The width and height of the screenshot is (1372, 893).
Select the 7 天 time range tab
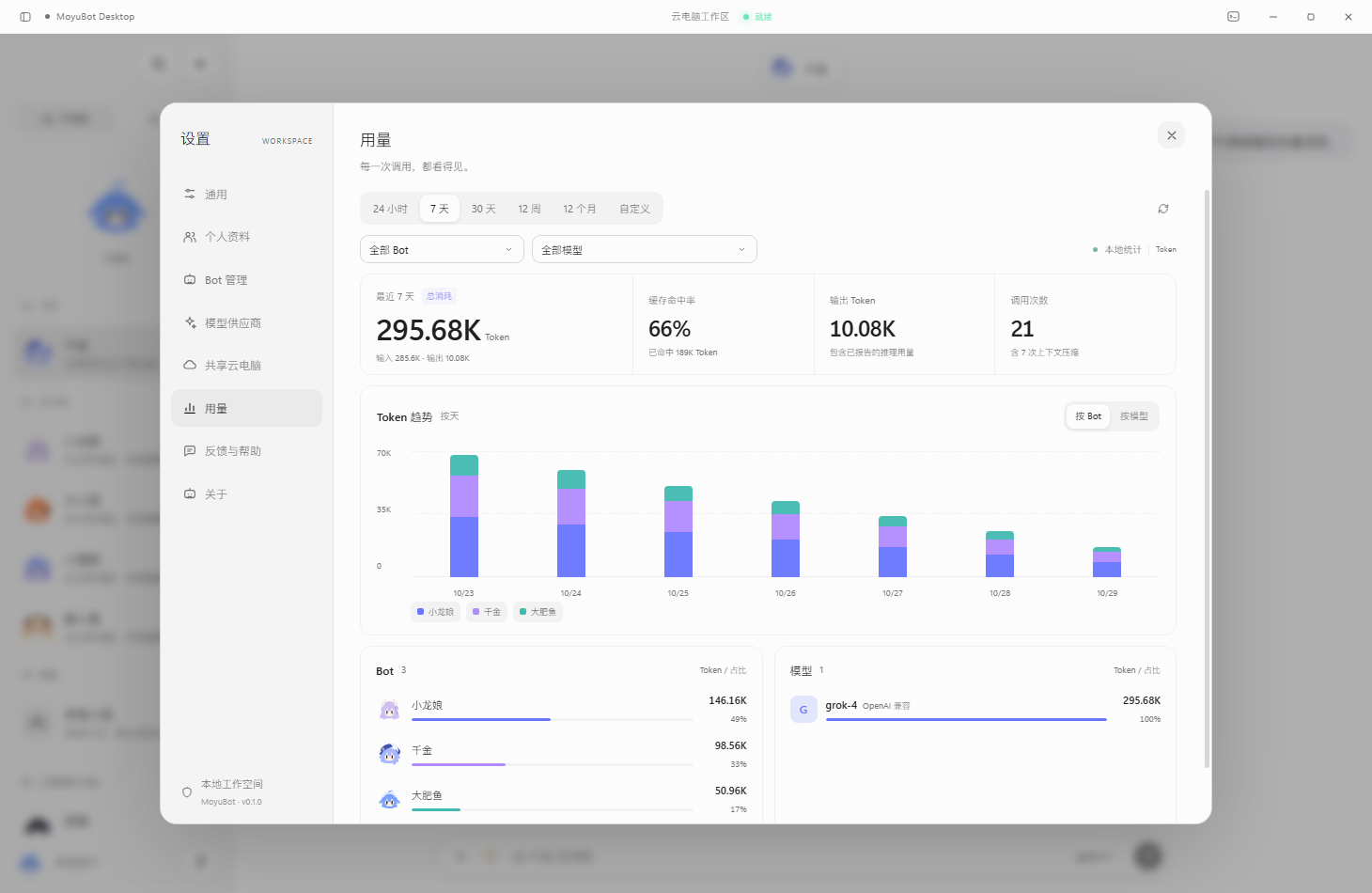(x=440, y=209)
